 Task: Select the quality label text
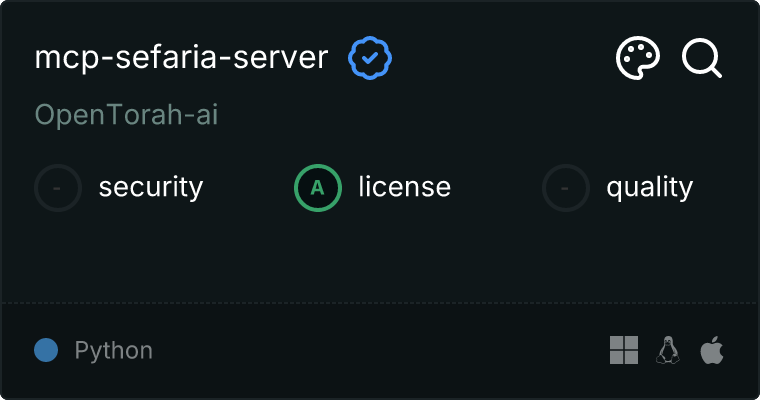650,187
